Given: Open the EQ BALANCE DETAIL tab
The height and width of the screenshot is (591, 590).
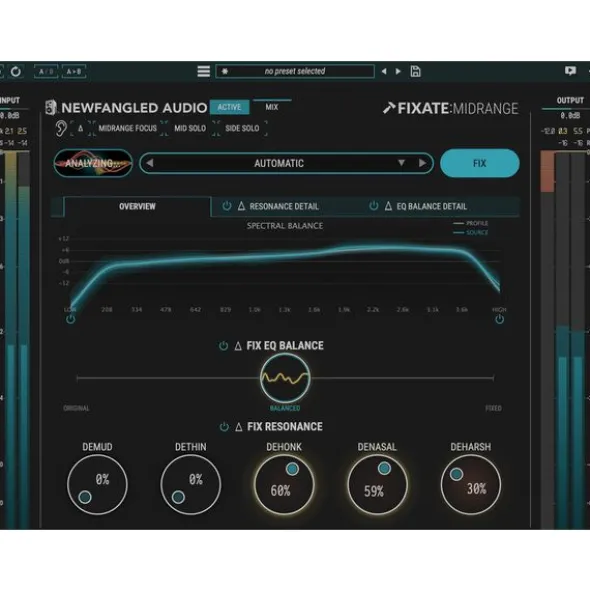Looking at the screenshot, I should tap(432, 206).
